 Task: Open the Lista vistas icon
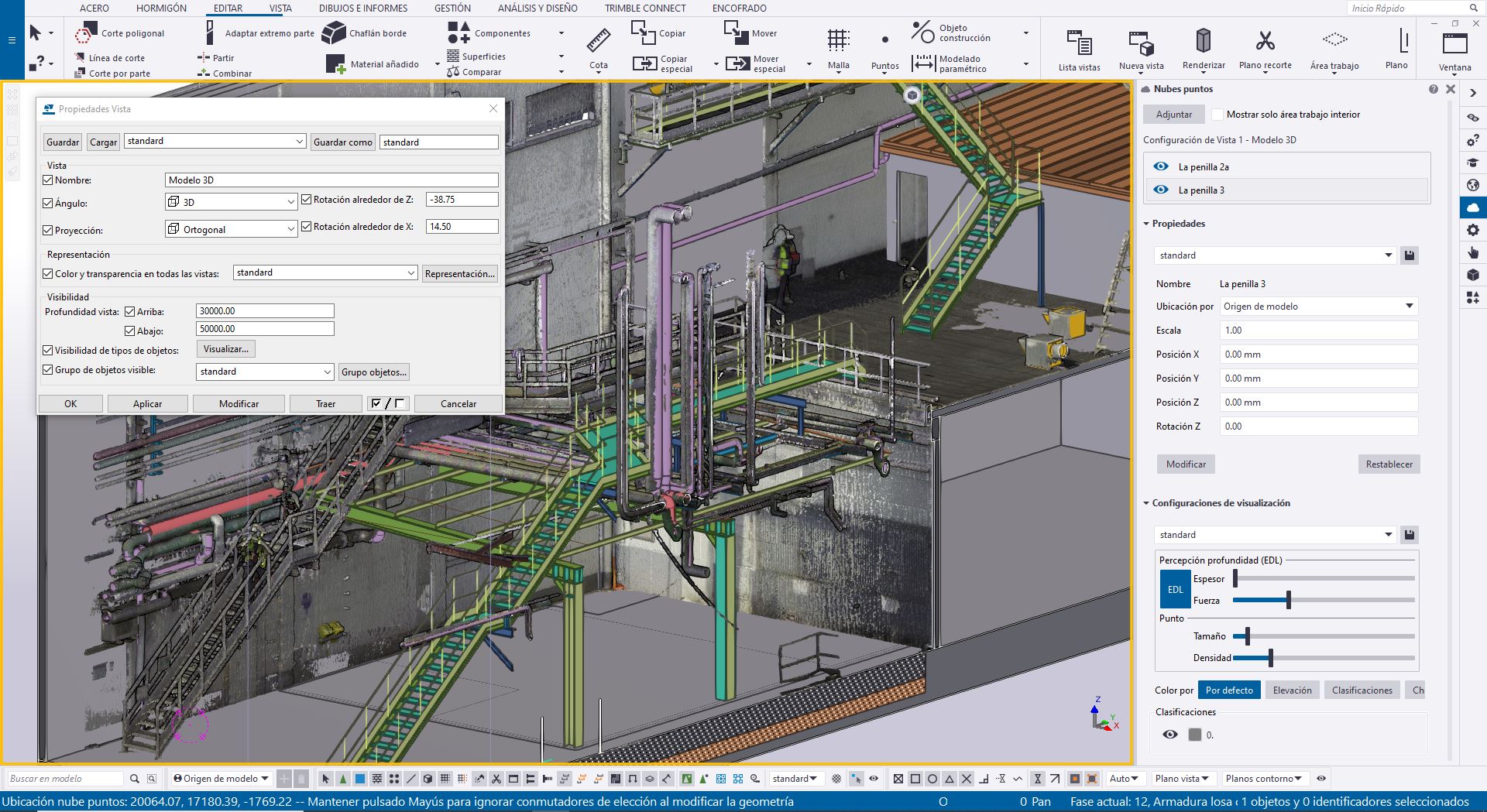pyautogui.click(x=1079, y=42)
